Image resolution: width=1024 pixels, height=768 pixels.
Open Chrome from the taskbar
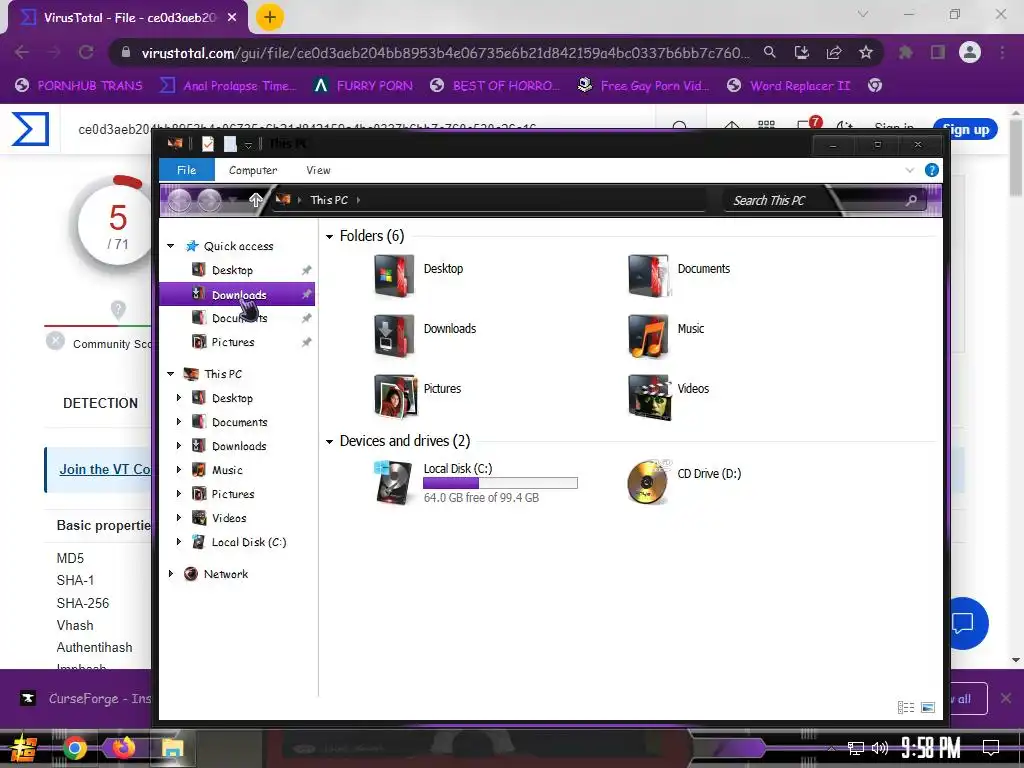pyautogui.click(x=74, y=748)
